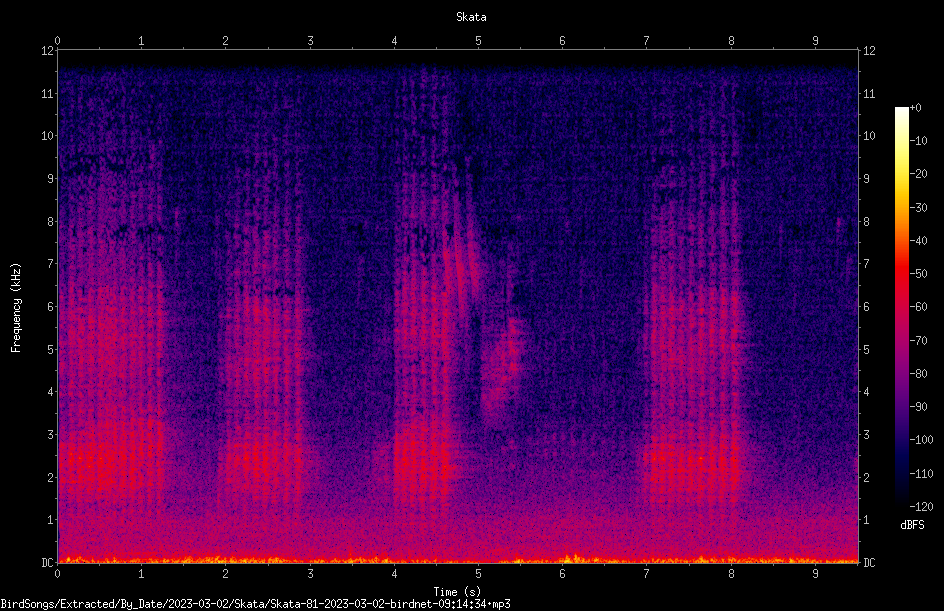Click the 1 second bottom axis tick
Screen dimensions: 944x611
pyautogui.click(x=141, y=574)
